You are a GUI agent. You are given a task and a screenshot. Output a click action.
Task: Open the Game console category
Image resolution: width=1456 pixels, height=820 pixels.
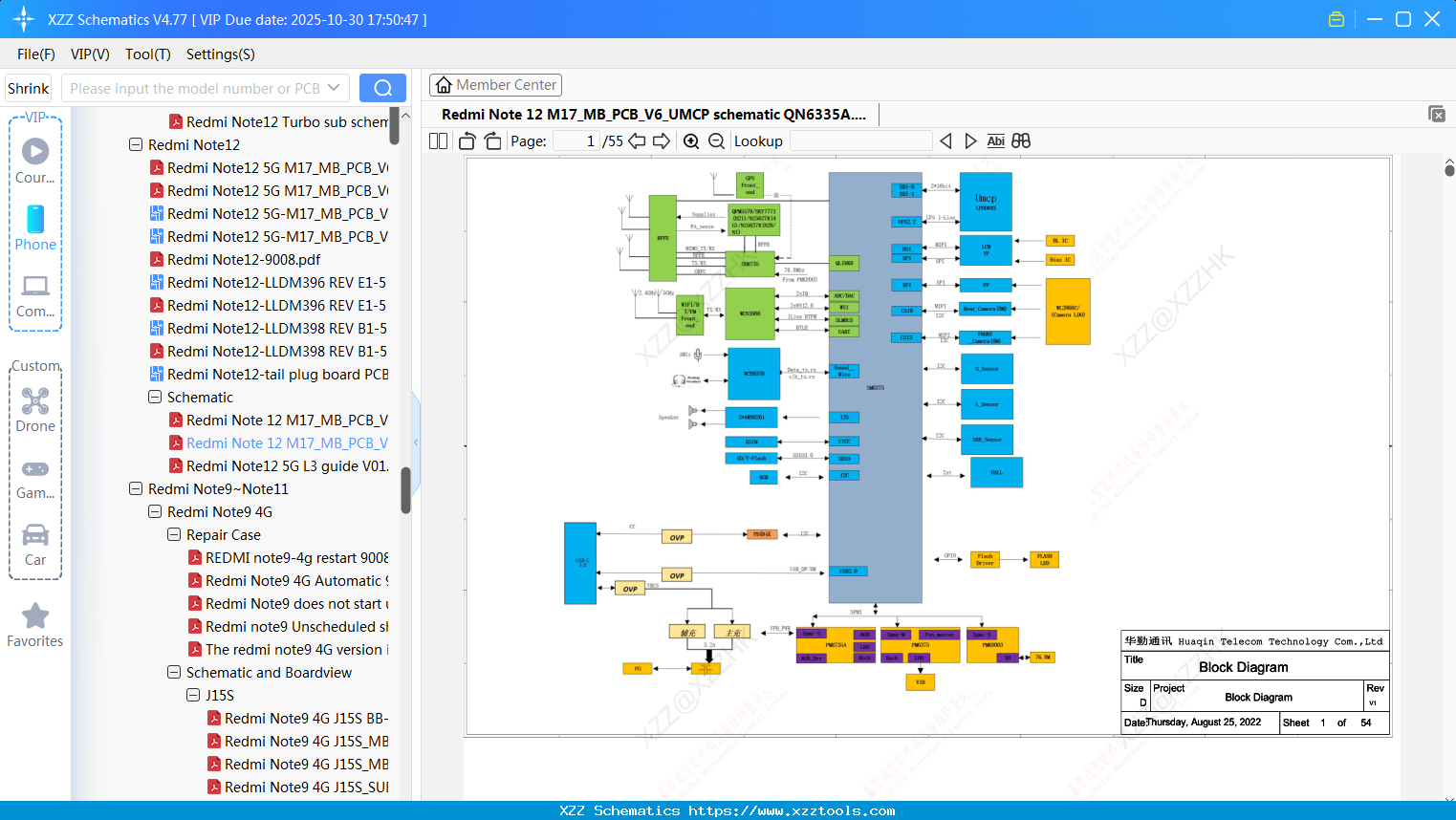point(35,478)
